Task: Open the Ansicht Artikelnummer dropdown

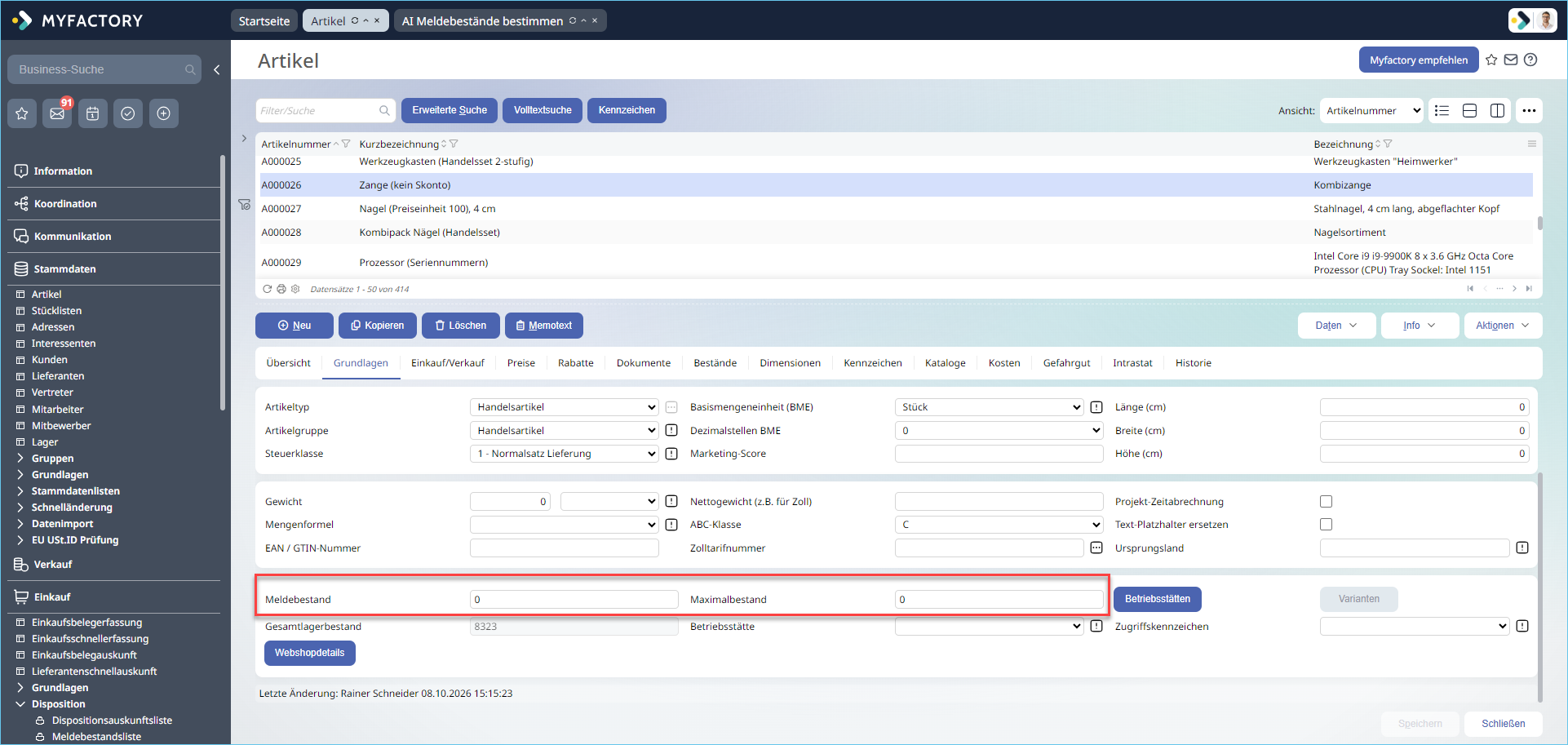Action: click(x=1371, y=111)
